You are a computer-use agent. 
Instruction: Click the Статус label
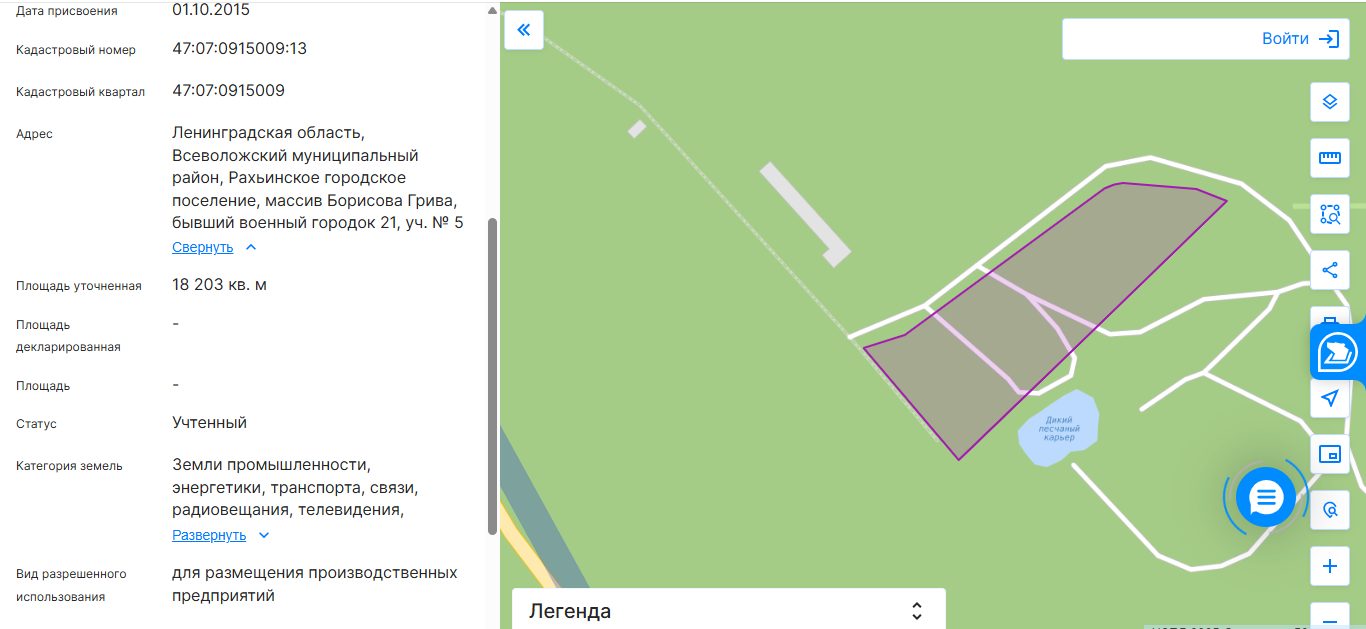(x=36, y=424)
